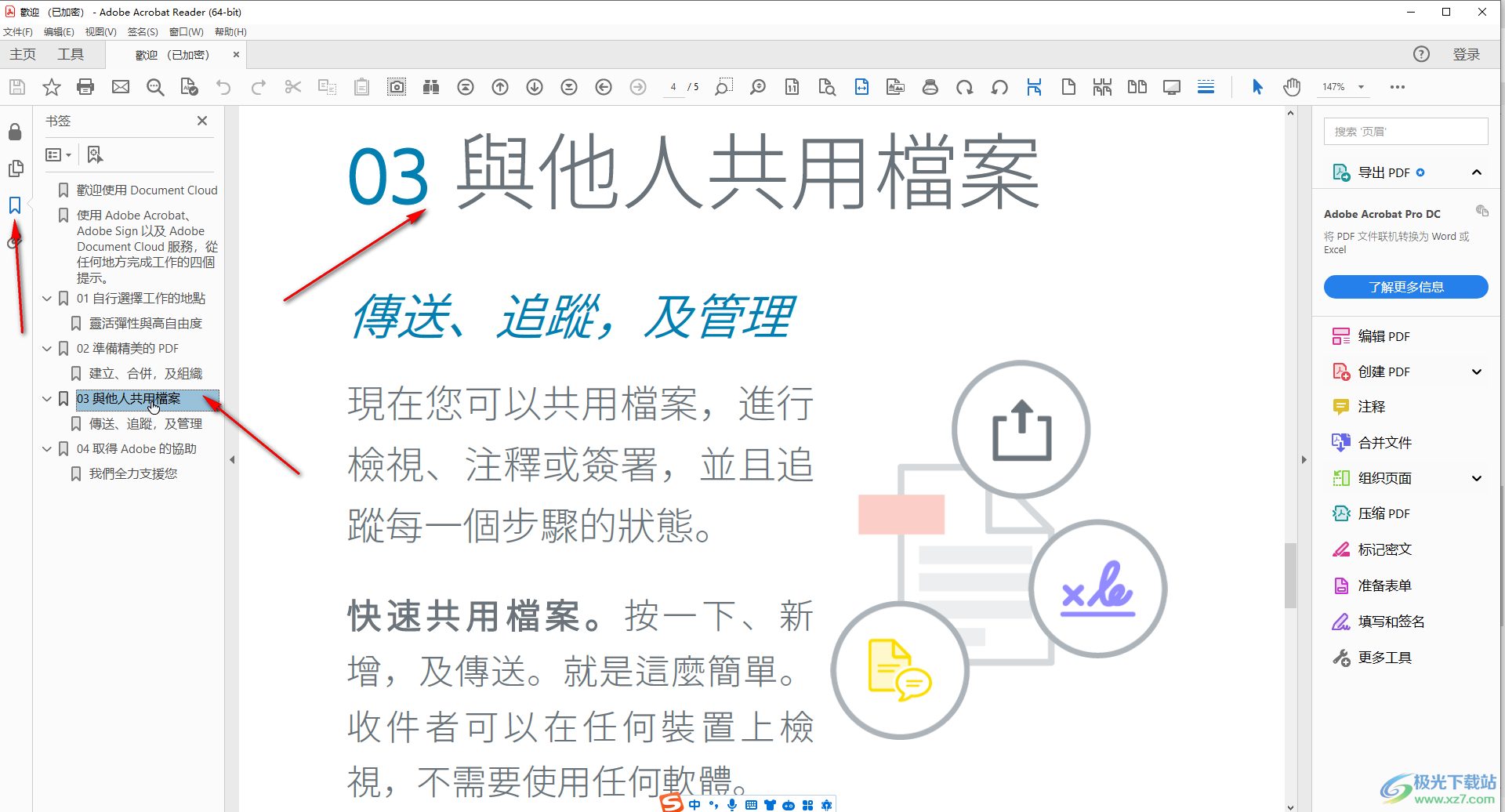Collapse the 04 取得 Adobe 的協助 bookmark

[x=47, y=449]
